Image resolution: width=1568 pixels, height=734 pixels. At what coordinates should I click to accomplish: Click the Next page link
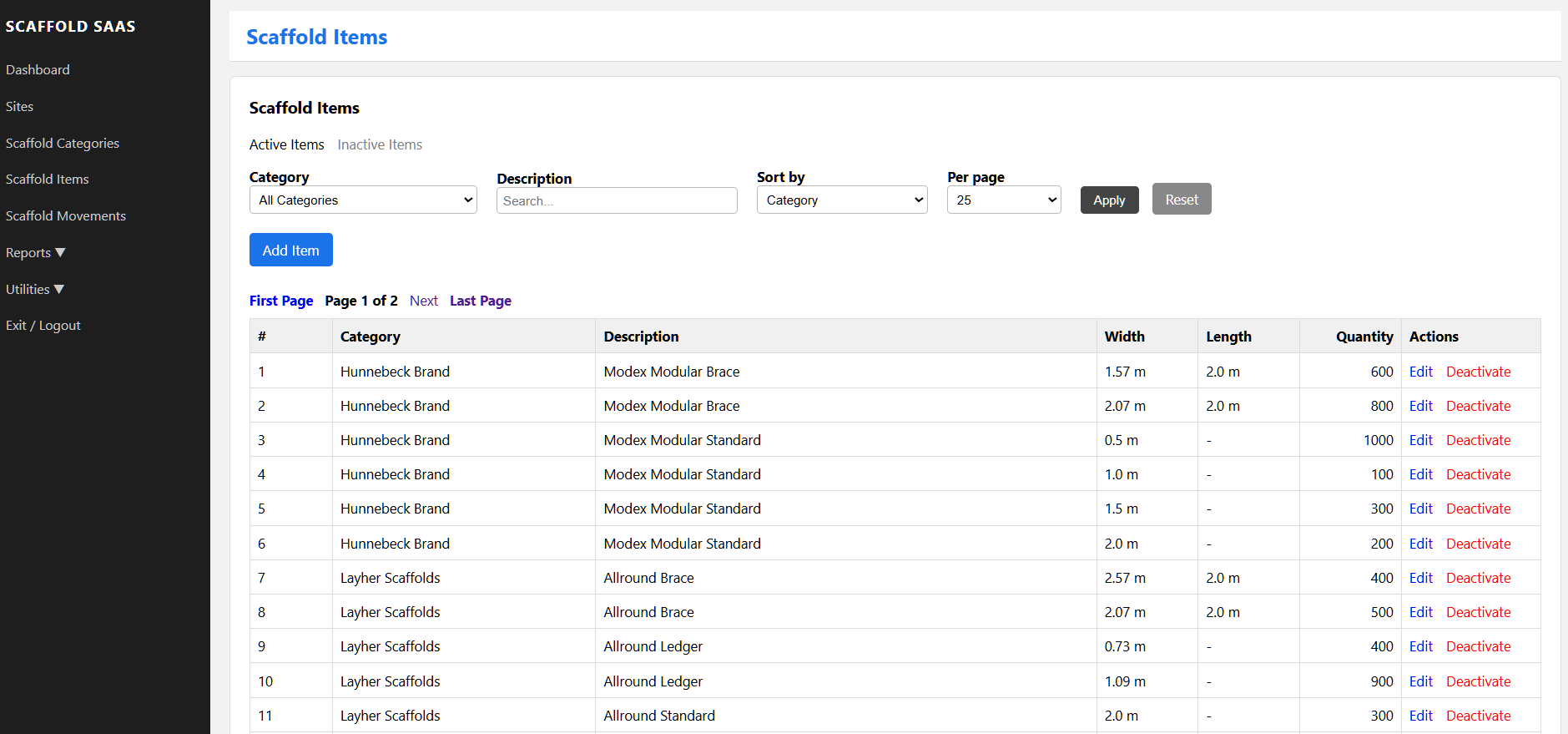pos(424,301)
